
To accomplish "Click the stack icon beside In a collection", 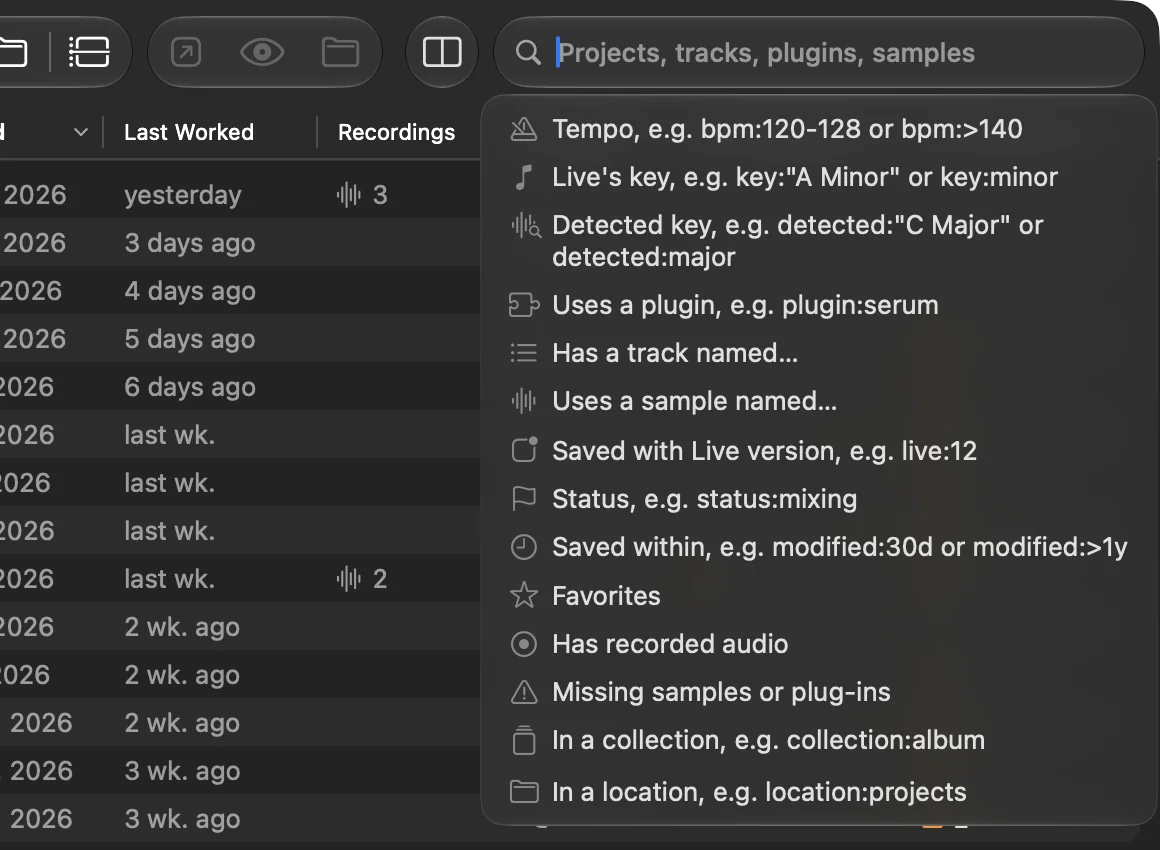I will coord(524,741).
